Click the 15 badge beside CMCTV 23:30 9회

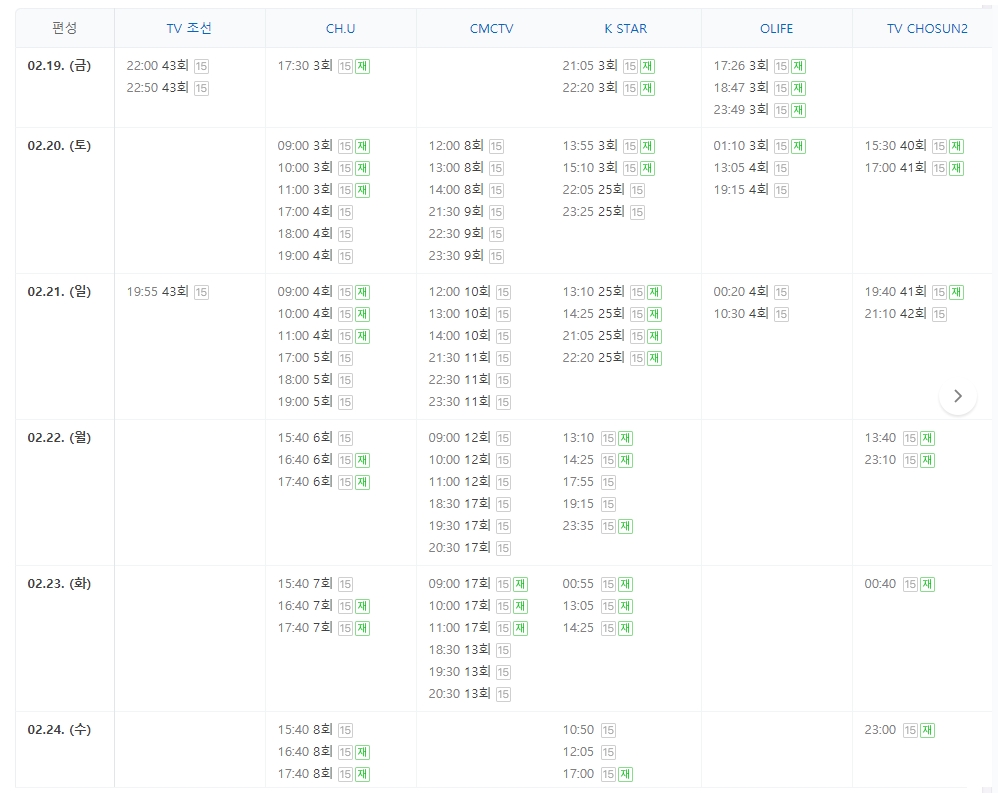pyautogui.click(x=496, y=256)
